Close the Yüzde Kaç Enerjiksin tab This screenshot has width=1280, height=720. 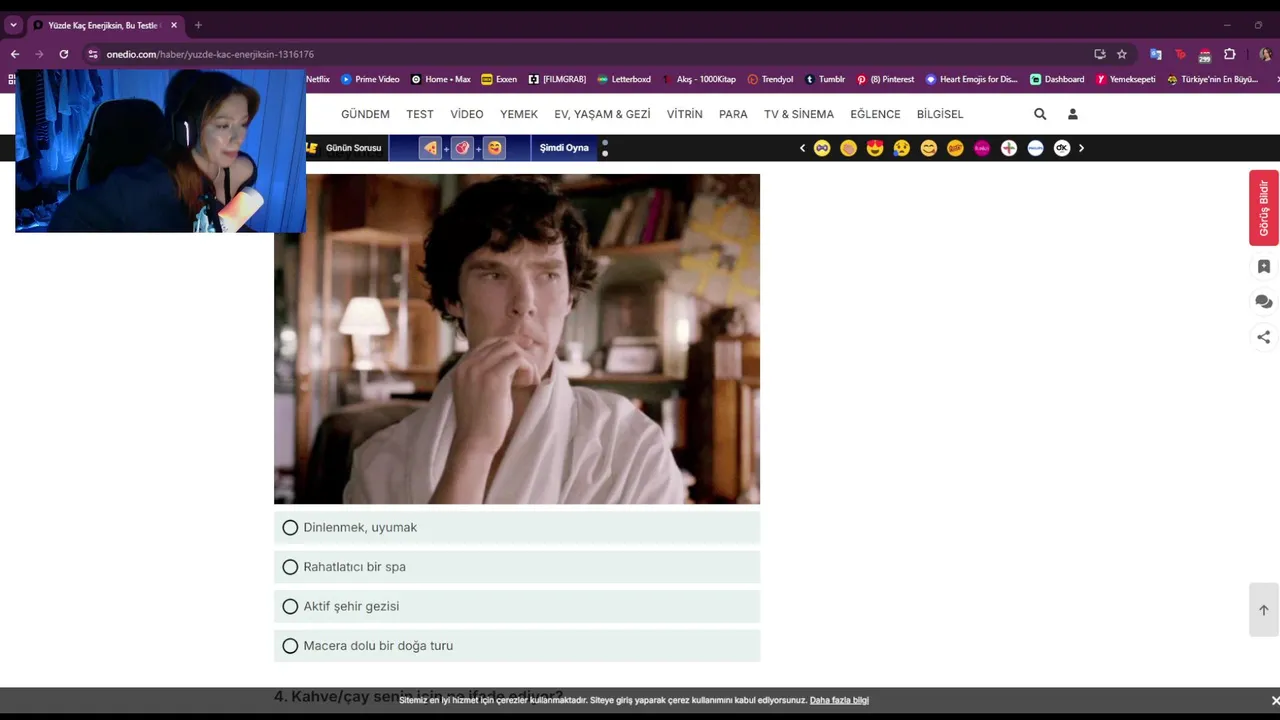pos(174,25)
